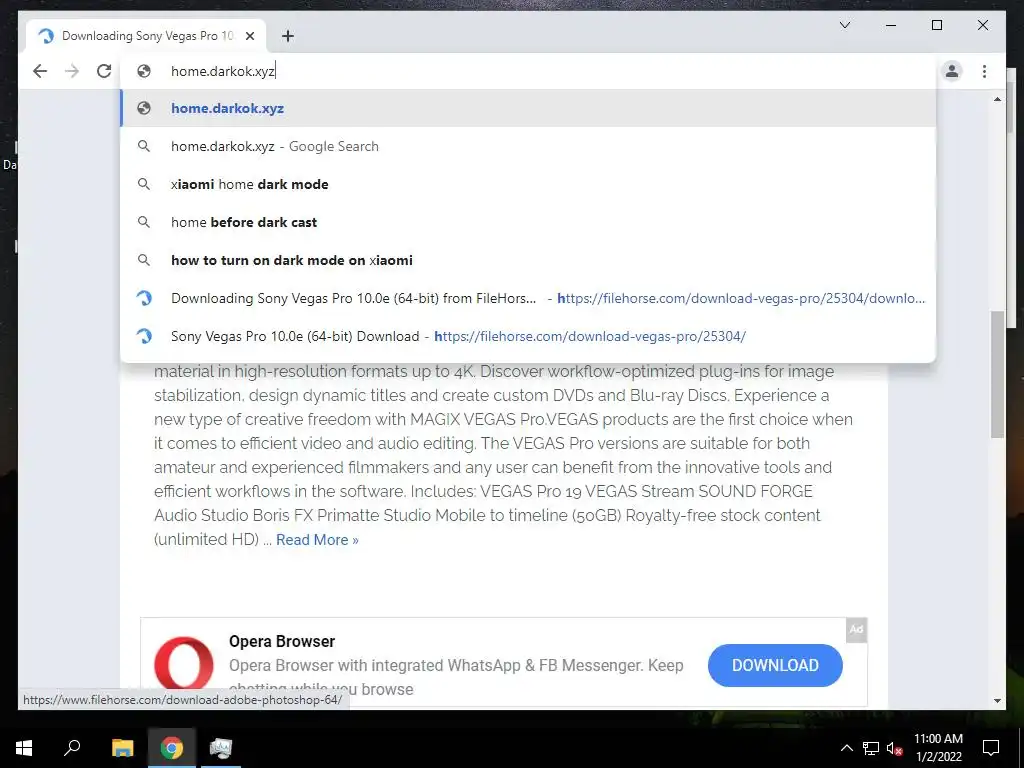Click the Opera DOWNLOAD button
The image size is (1024, 768).
[775, 665]
